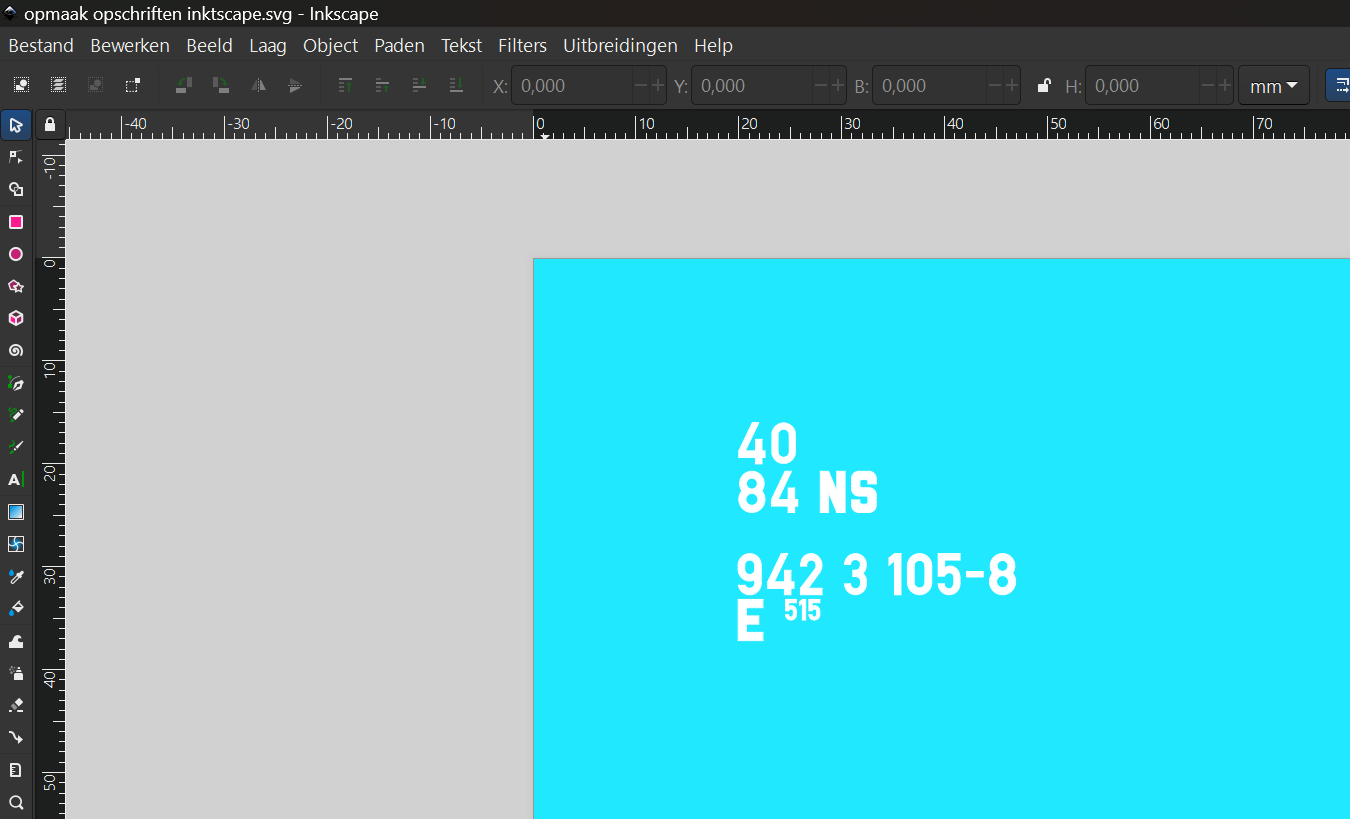This screenshot has width=1350, height=819.
Task: Select the Rectangle tool
Action: click(x=16, y=222)
